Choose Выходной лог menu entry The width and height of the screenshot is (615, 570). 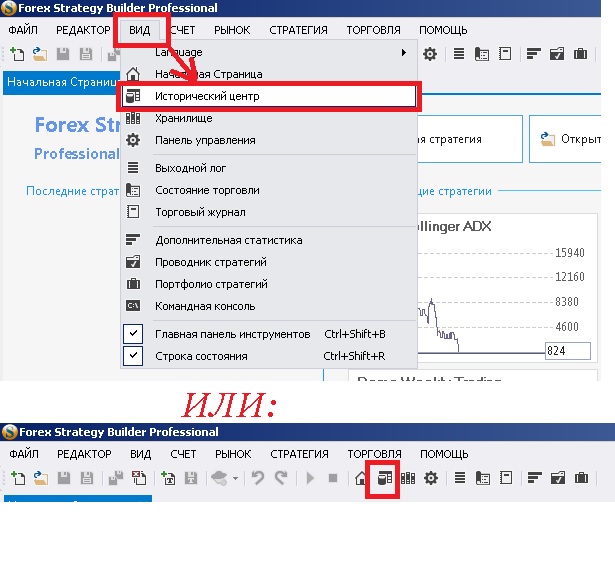click(269, 168)
